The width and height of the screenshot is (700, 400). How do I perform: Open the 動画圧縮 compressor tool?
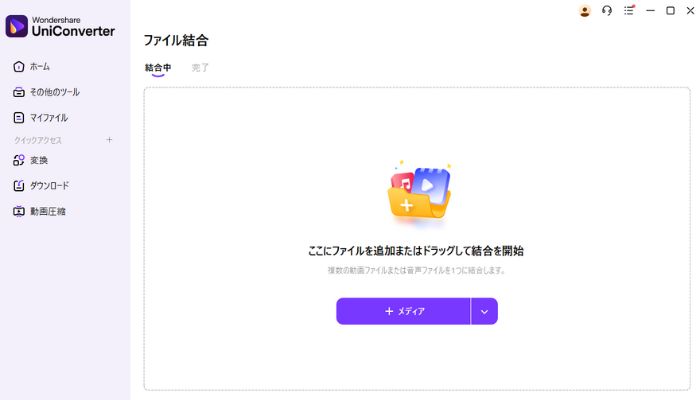pos(39,211)
